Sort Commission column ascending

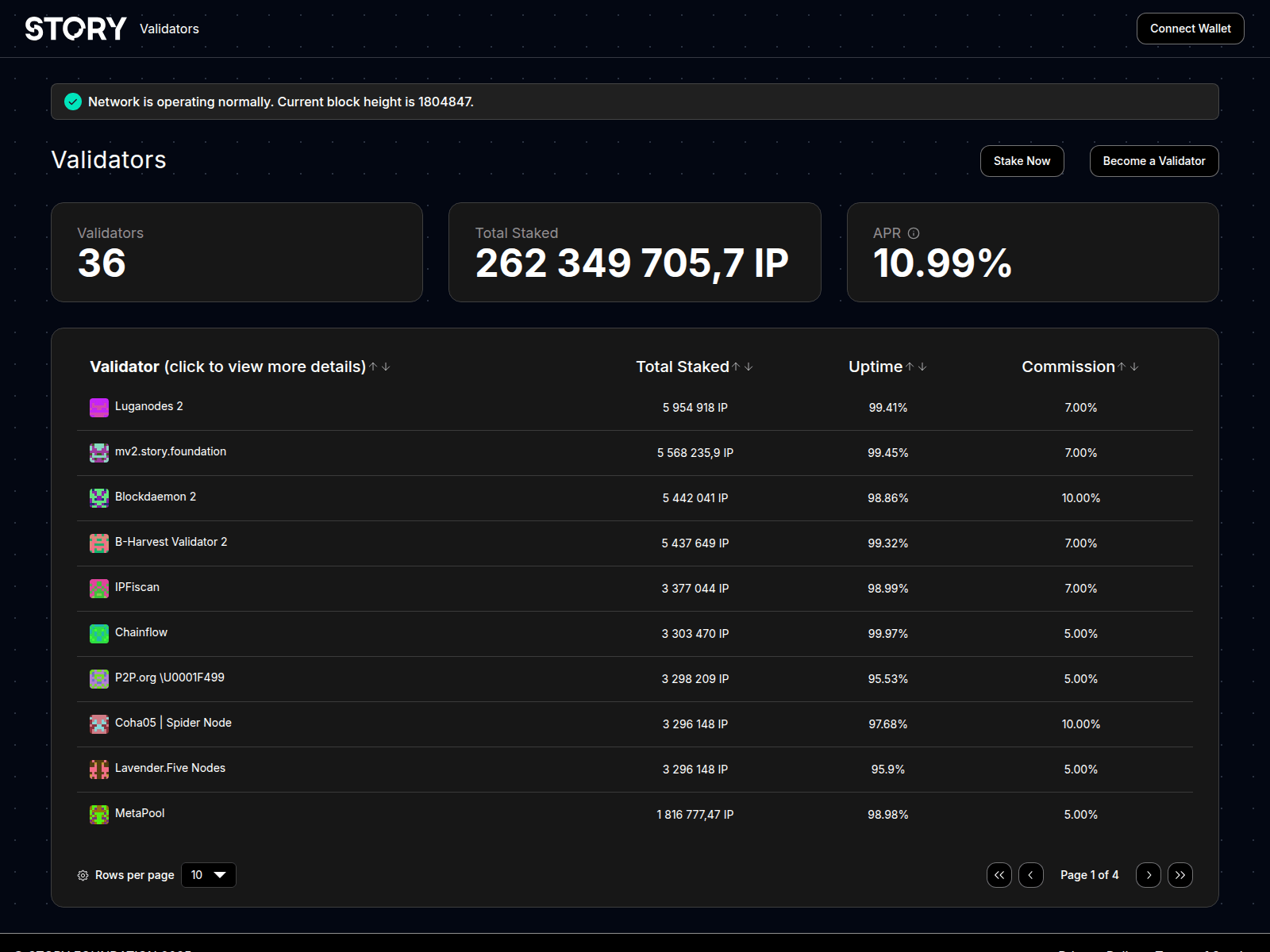point(1122,367)
